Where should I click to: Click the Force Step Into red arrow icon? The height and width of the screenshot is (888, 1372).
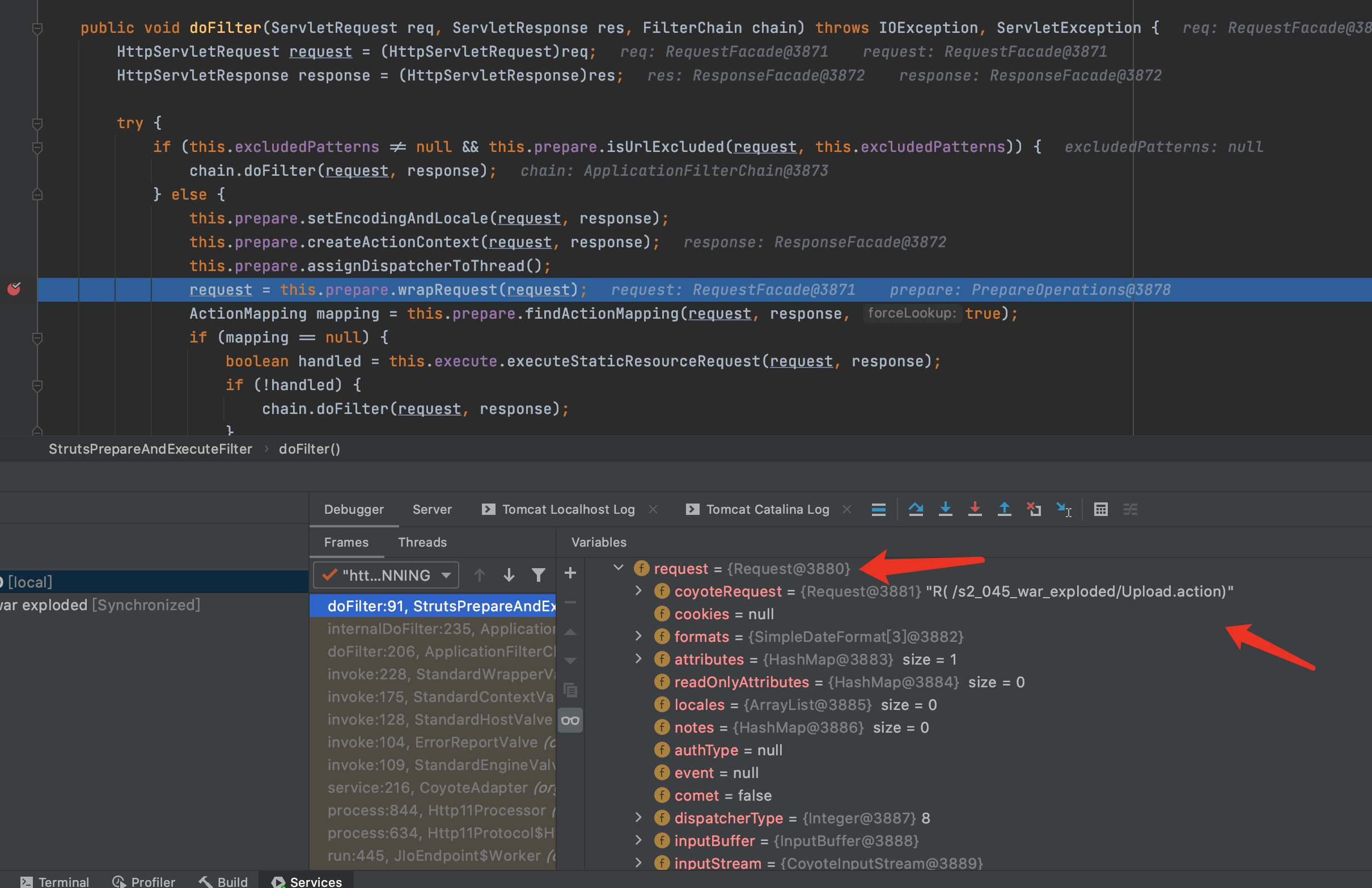975,509
